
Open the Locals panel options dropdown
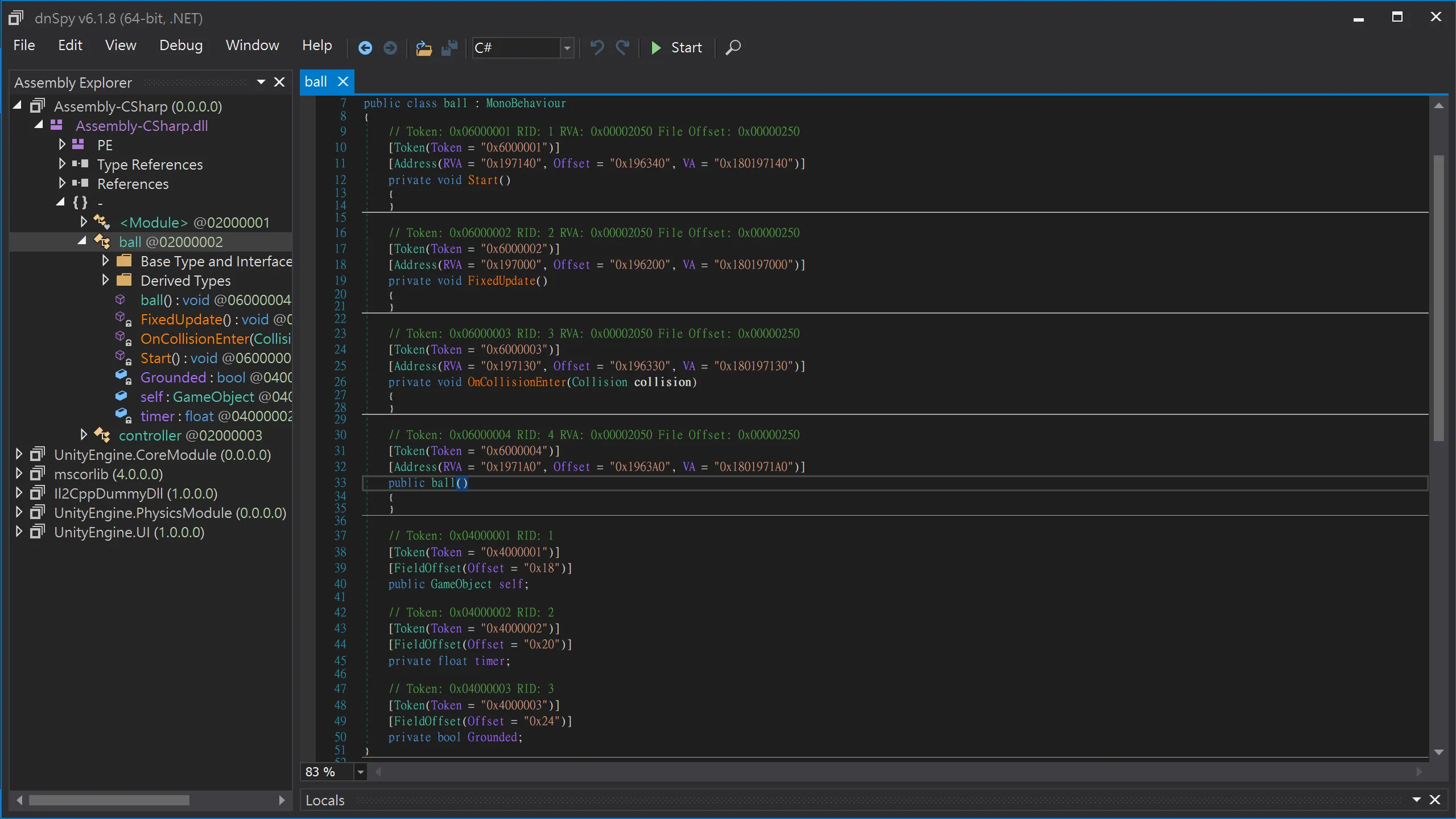1417,800
